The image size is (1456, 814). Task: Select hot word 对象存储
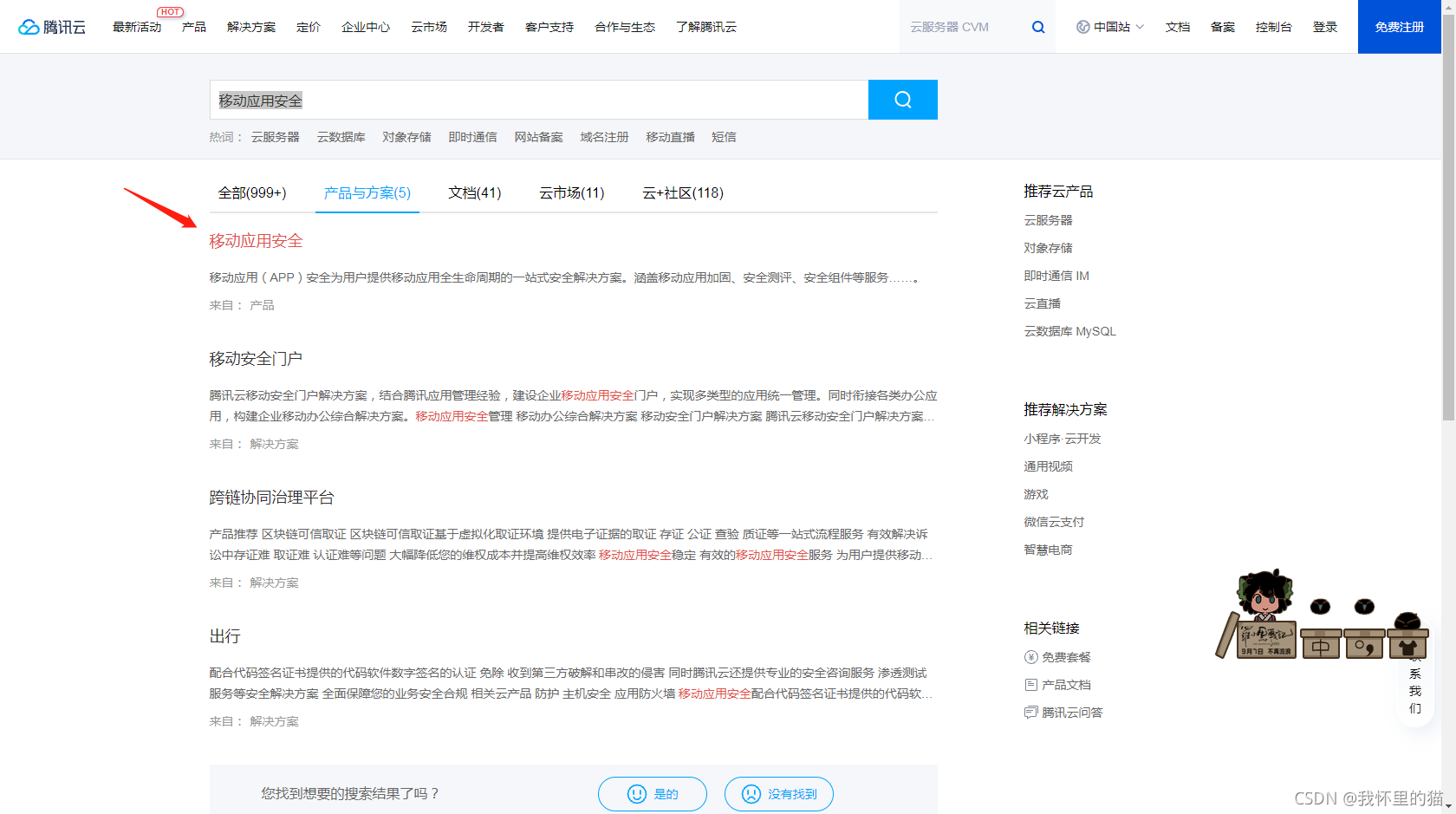tap(407, 137)
